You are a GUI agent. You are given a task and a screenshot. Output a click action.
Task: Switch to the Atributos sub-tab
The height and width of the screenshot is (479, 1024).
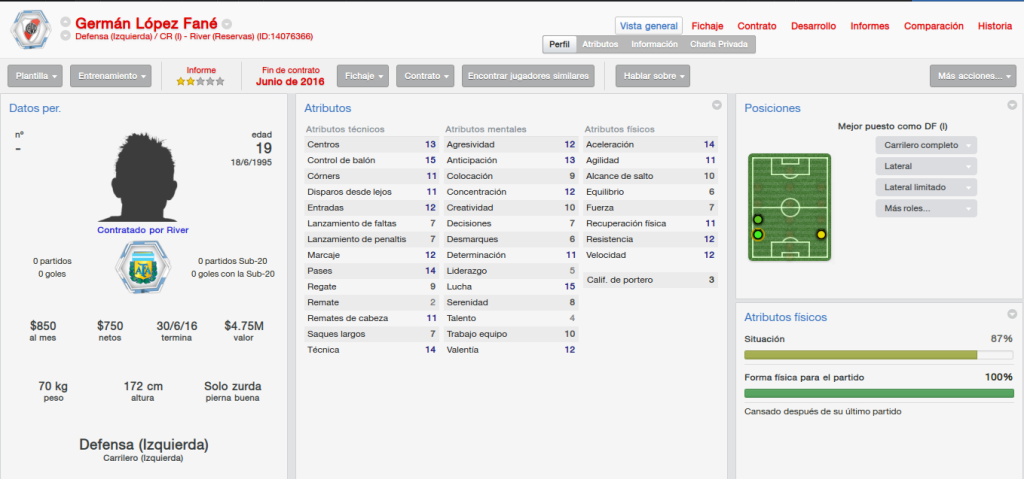(x=600, y=44)
